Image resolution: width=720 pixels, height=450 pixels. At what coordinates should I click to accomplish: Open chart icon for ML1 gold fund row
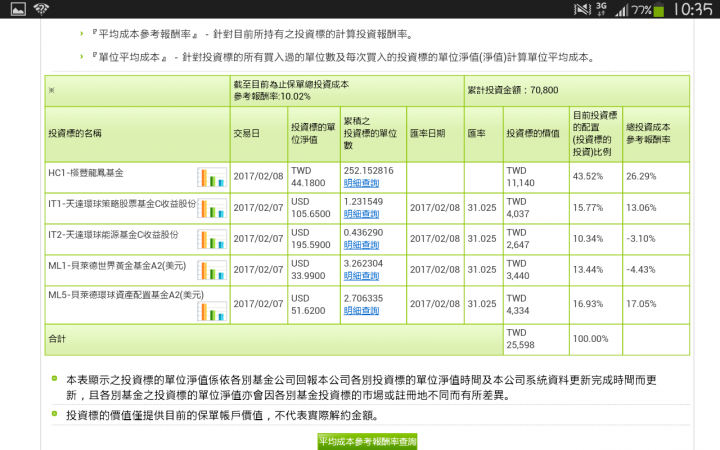tap(212, 270)
